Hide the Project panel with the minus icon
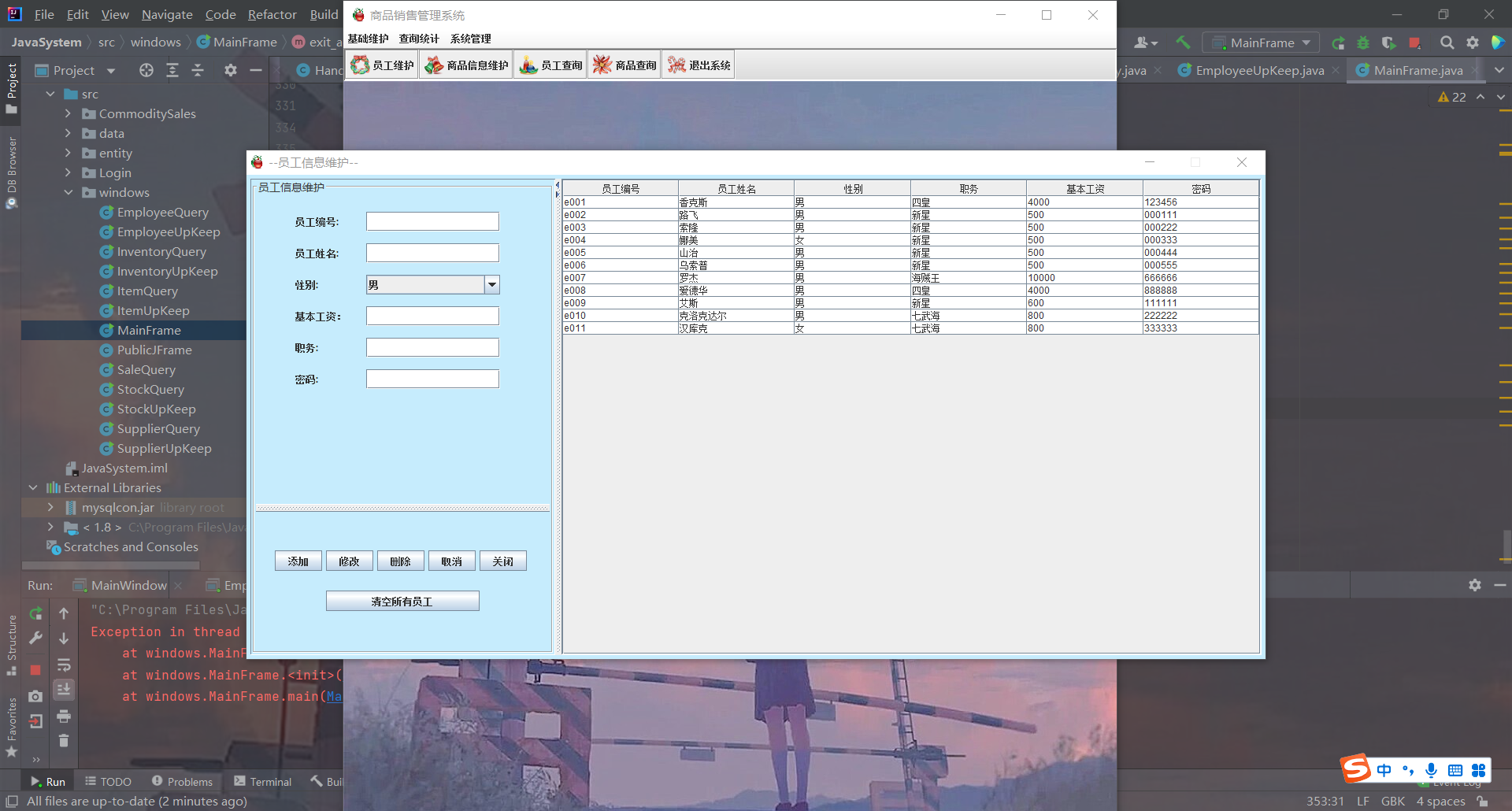 pyautogui.click(x=256, y=70)
